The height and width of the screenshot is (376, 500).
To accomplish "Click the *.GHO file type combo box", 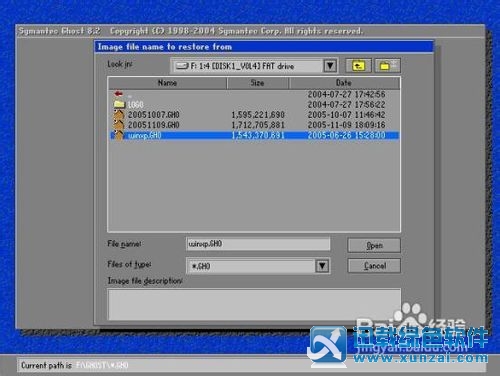I will (x=258, y=266).
